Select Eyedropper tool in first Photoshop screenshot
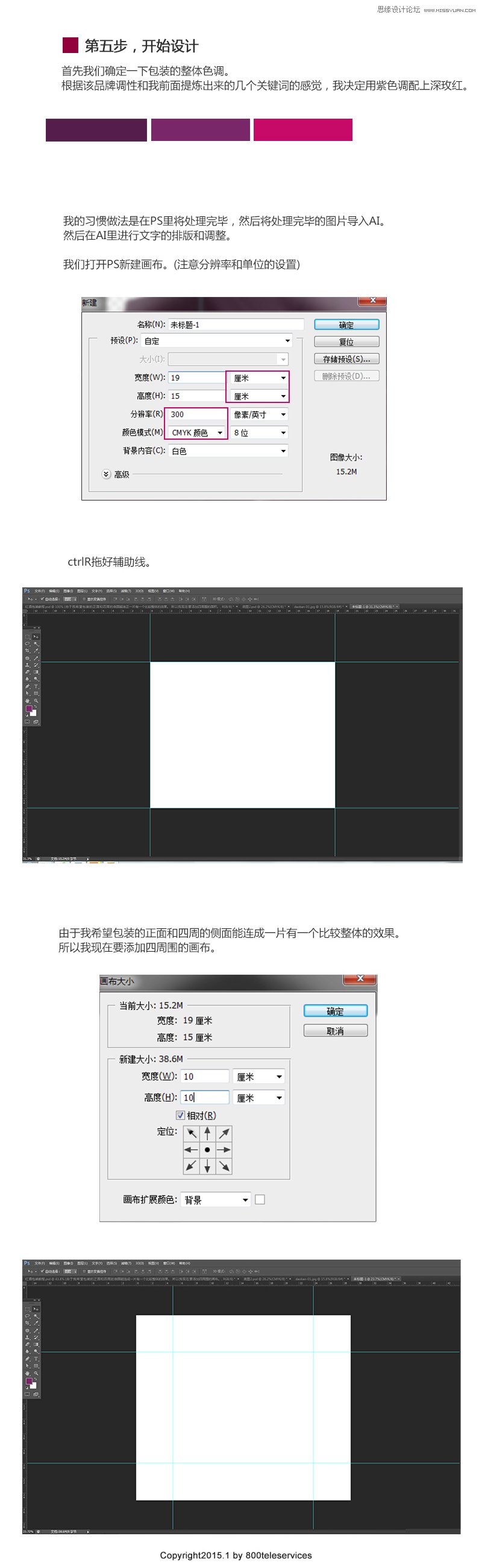The image size is (482, 1568). (x=37, y=651)
